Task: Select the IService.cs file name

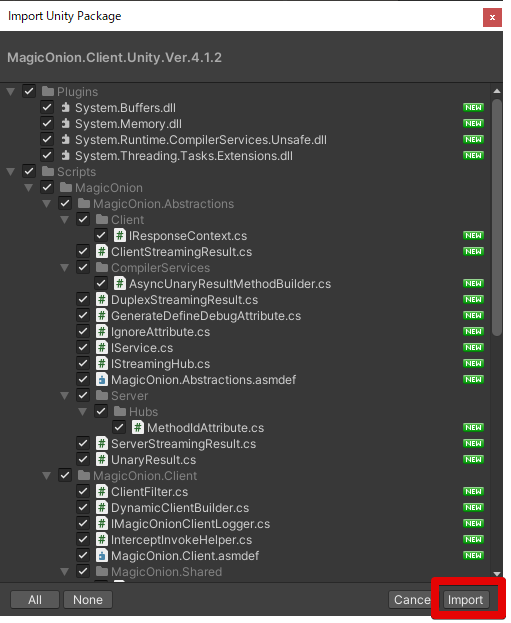Action: pyautogui.click(x=142, y=348)
